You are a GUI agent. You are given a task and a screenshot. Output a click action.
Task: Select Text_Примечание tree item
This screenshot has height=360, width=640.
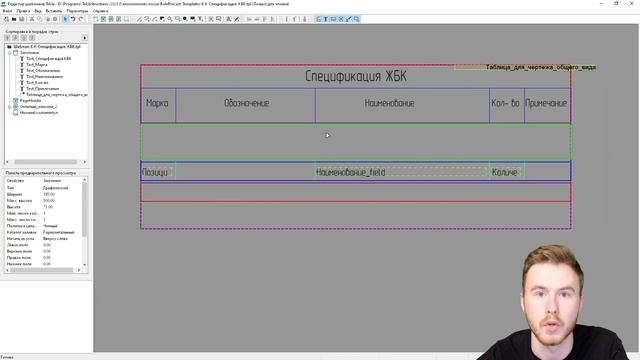[42, 89]
